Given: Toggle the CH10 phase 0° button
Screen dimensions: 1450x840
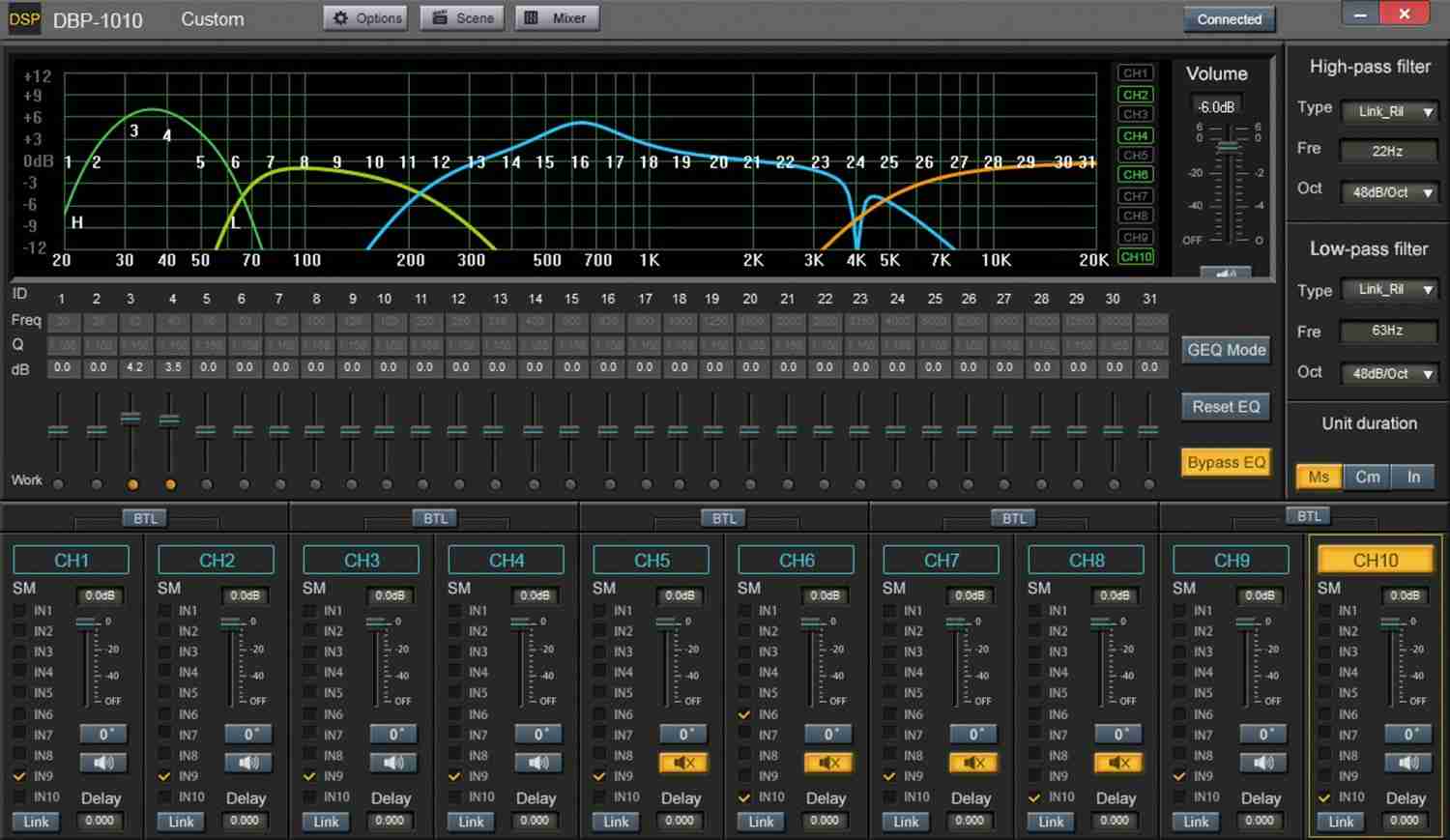Looking at the screenshot, I should 1408,734.
